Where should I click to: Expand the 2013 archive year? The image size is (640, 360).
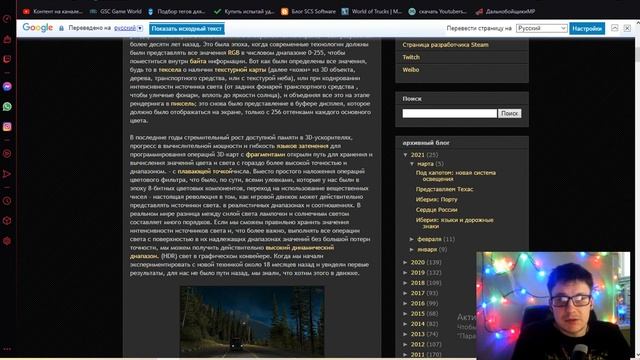[x=406, y=334]
